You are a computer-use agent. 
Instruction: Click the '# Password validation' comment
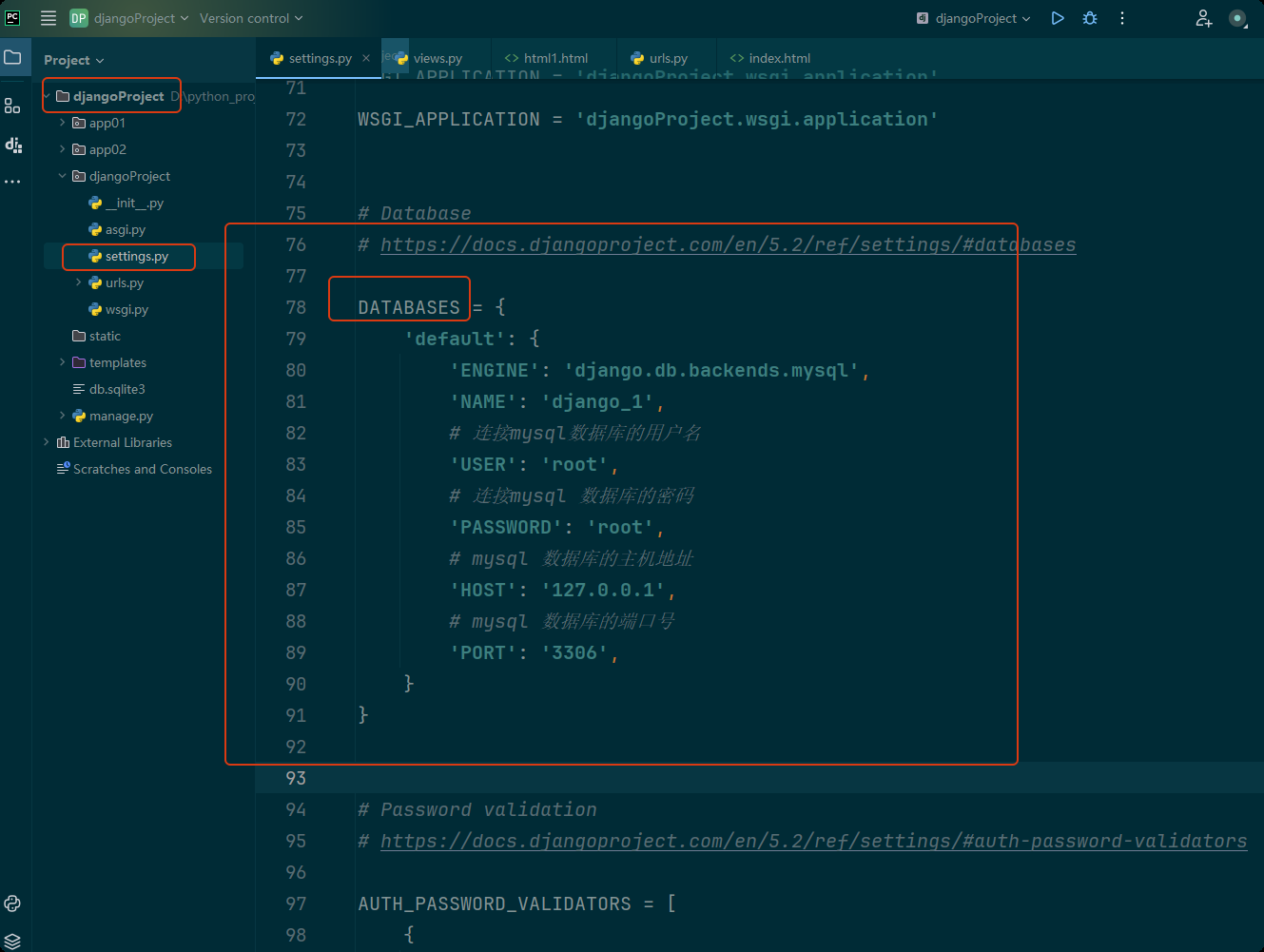477,809
